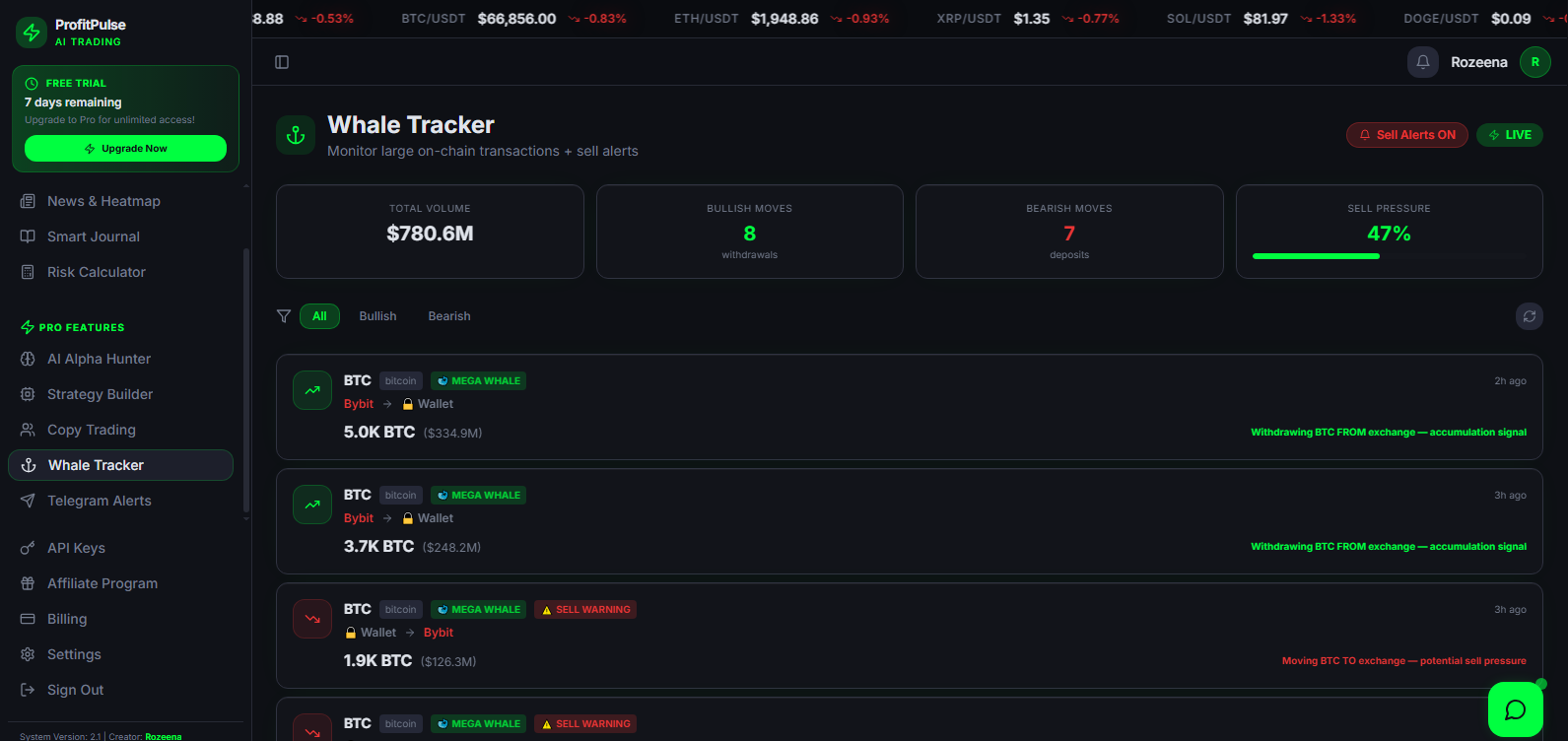Open Telegram Alerts settings

[x=120, y=501]
